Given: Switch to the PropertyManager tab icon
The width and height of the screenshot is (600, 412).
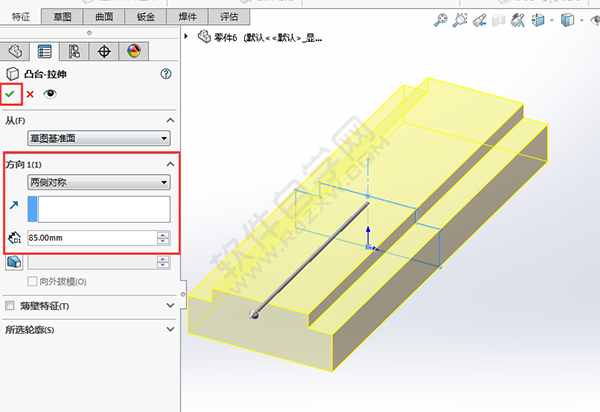Looking at the screenshot, I should 45,51.
